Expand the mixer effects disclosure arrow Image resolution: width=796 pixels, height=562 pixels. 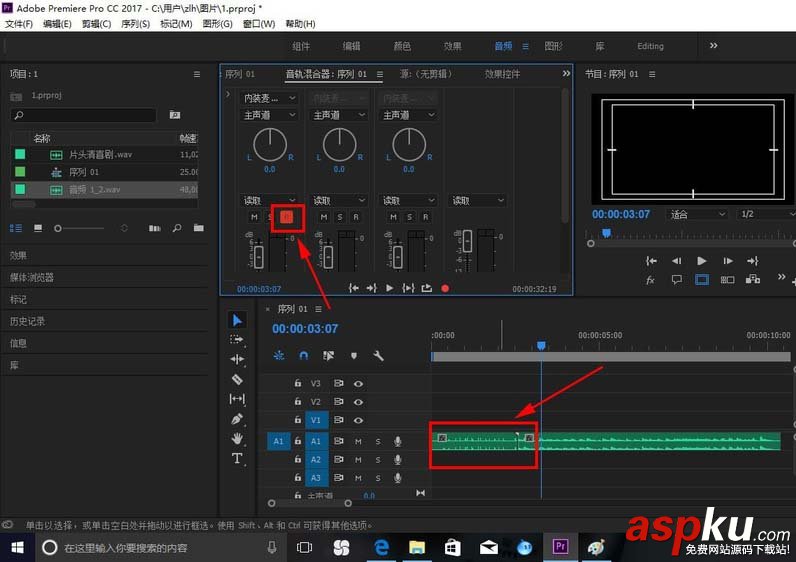[x=228, y=94]
